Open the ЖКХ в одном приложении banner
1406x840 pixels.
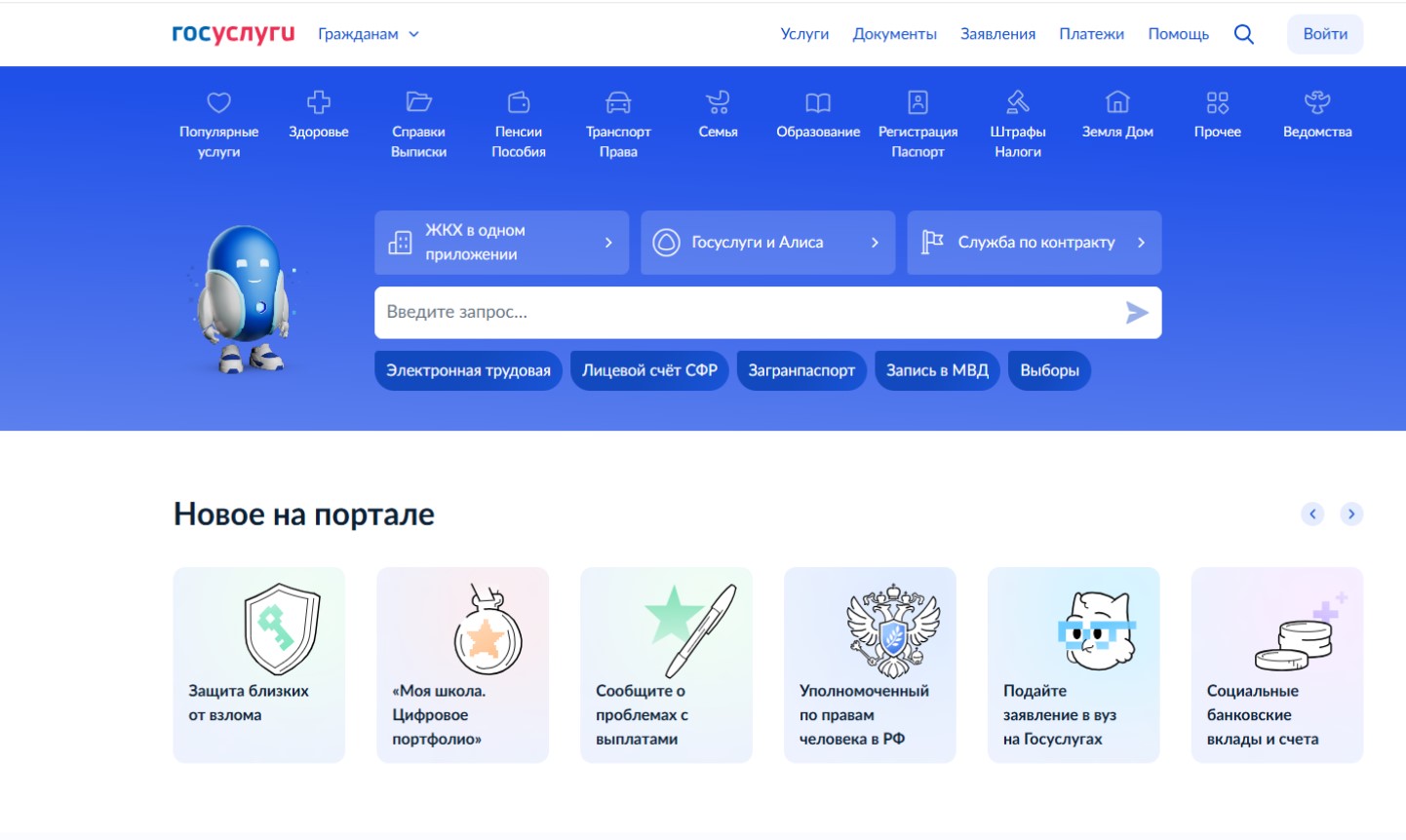click(502, 243)
